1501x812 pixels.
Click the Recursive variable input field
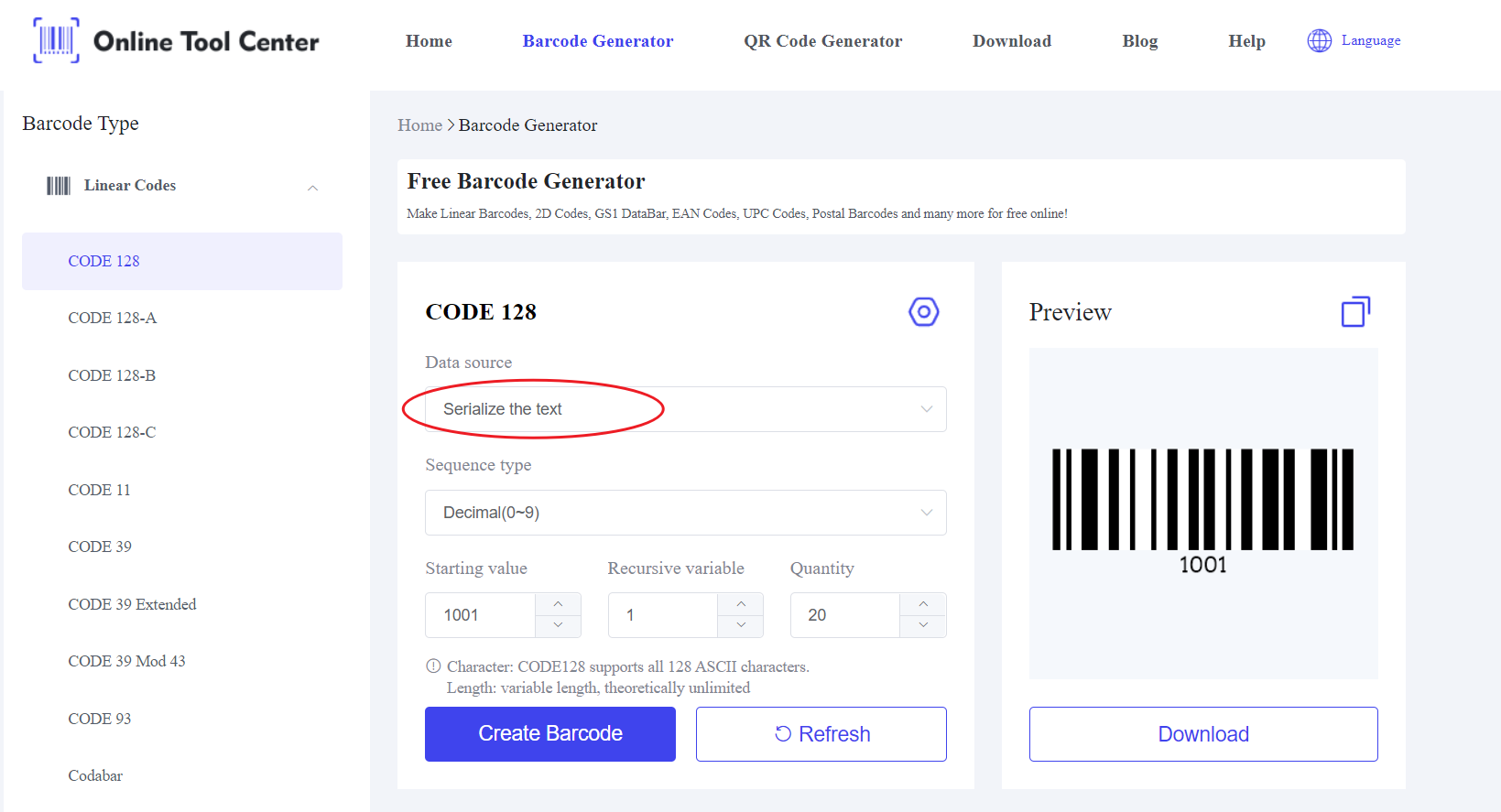663,615
